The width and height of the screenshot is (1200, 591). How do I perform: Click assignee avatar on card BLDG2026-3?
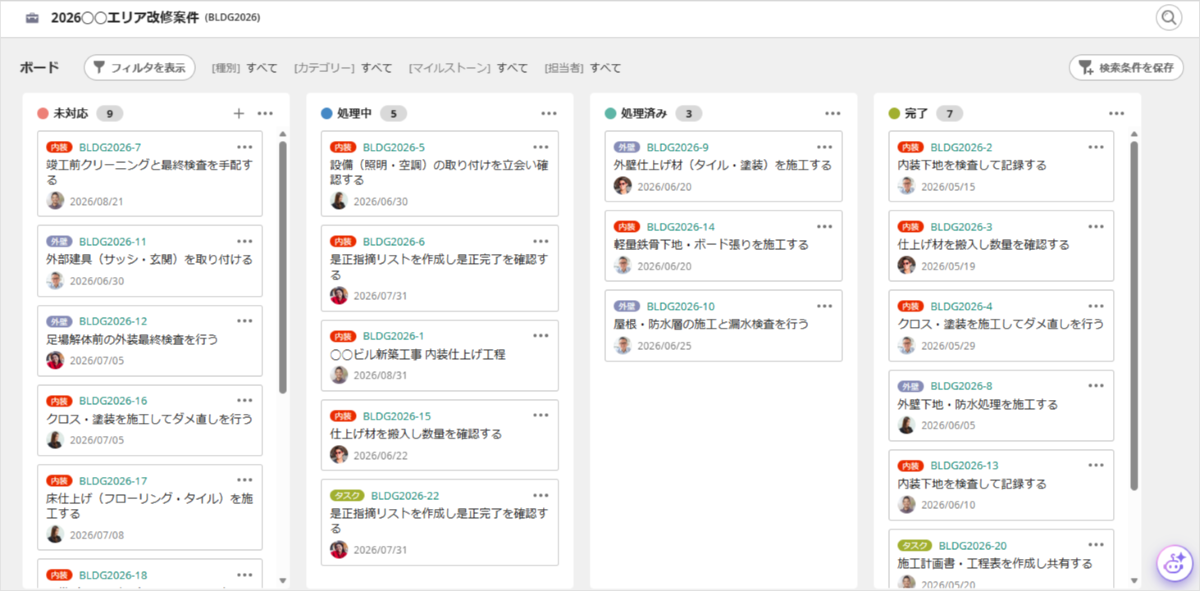[907, 265]
